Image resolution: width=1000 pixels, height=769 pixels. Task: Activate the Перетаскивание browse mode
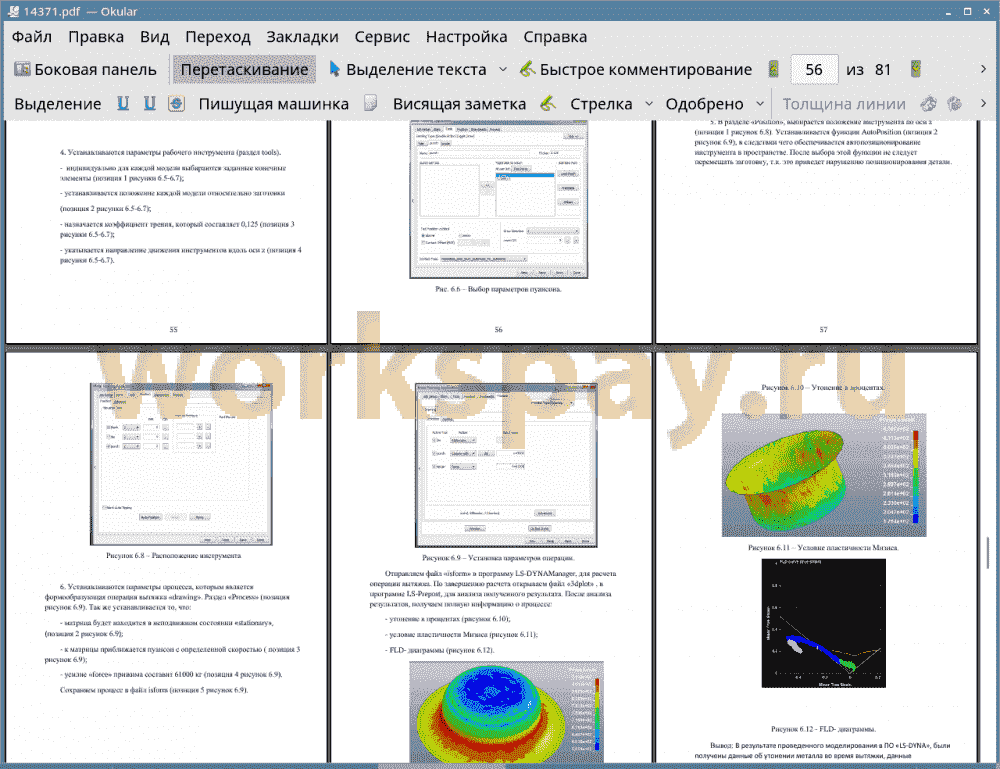click(244, 70)
